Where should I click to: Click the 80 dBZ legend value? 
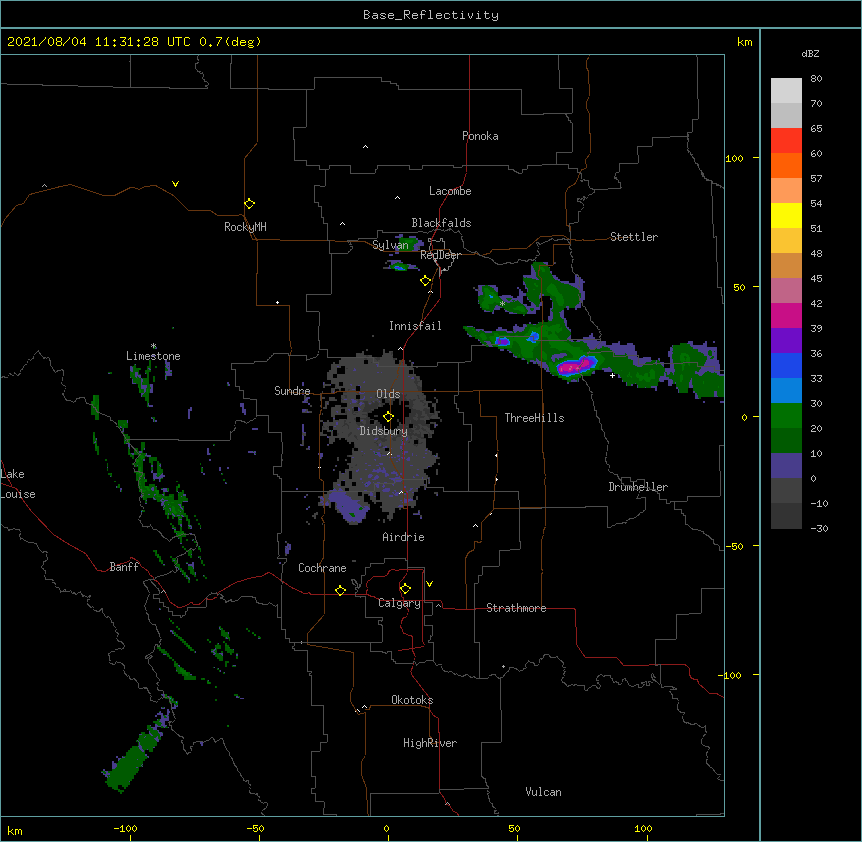pos(816,79)
